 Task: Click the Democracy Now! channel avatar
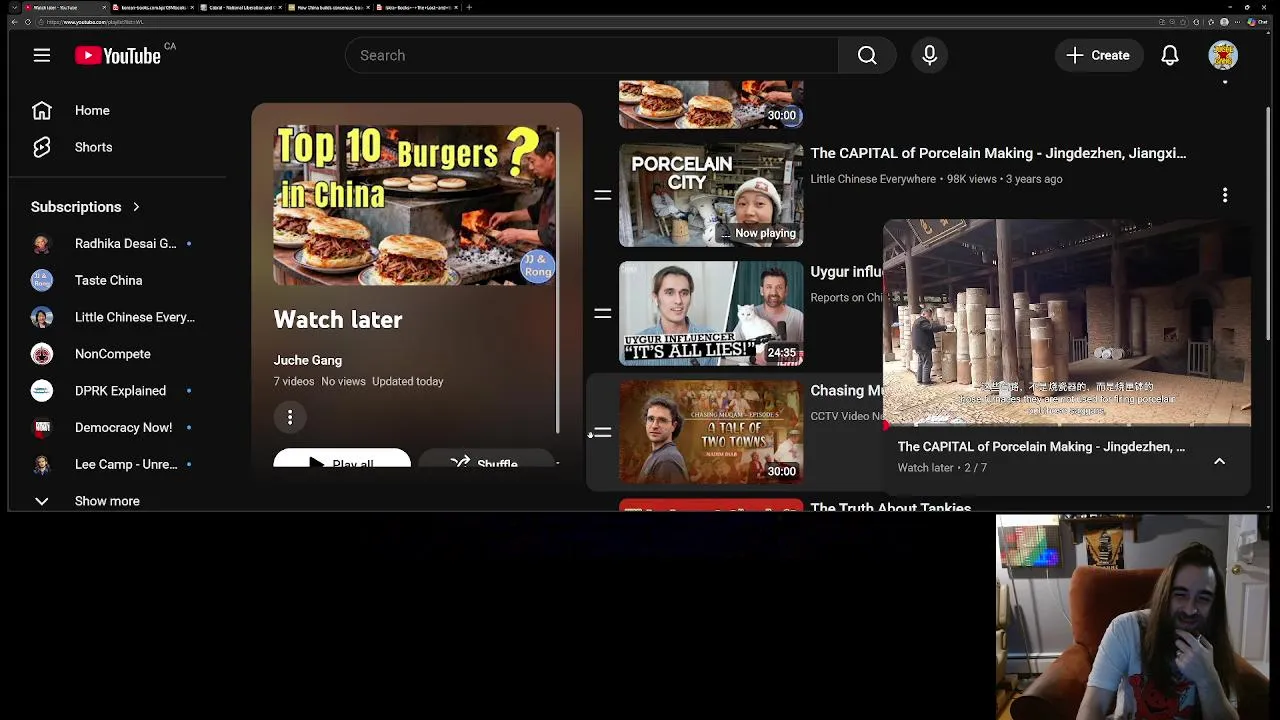click(x=42, y=427)
